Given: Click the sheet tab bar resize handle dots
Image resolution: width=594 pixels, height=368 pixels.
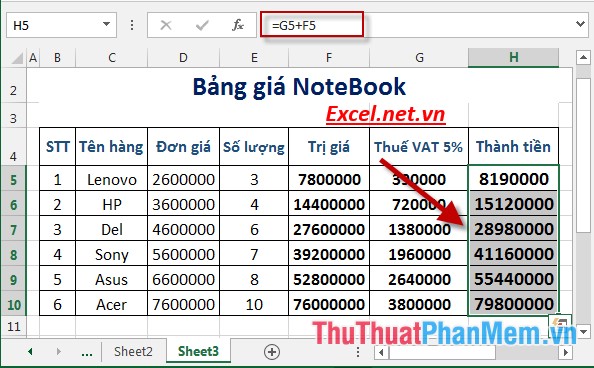Looking at the screenshot, I should coord(358,352).
